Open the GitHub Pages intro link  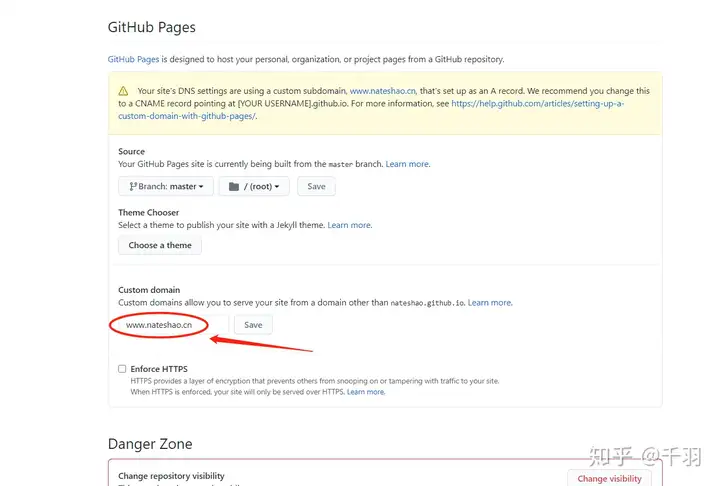click(133, 59)
